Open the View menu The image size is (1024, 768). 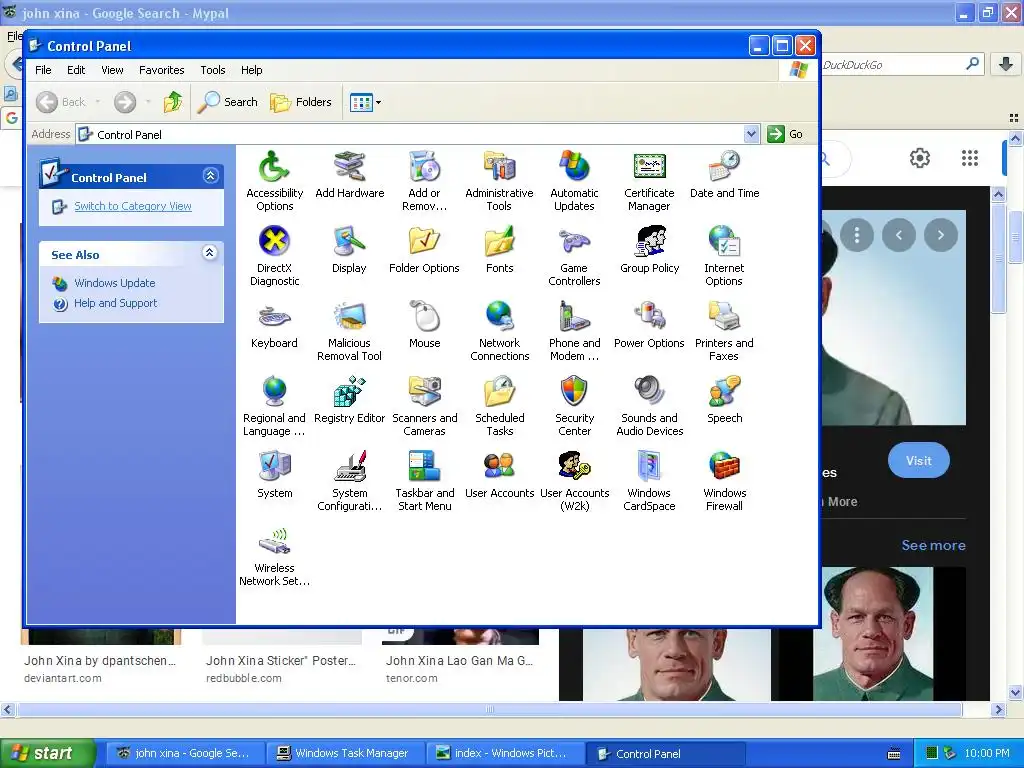coord(112,70)
